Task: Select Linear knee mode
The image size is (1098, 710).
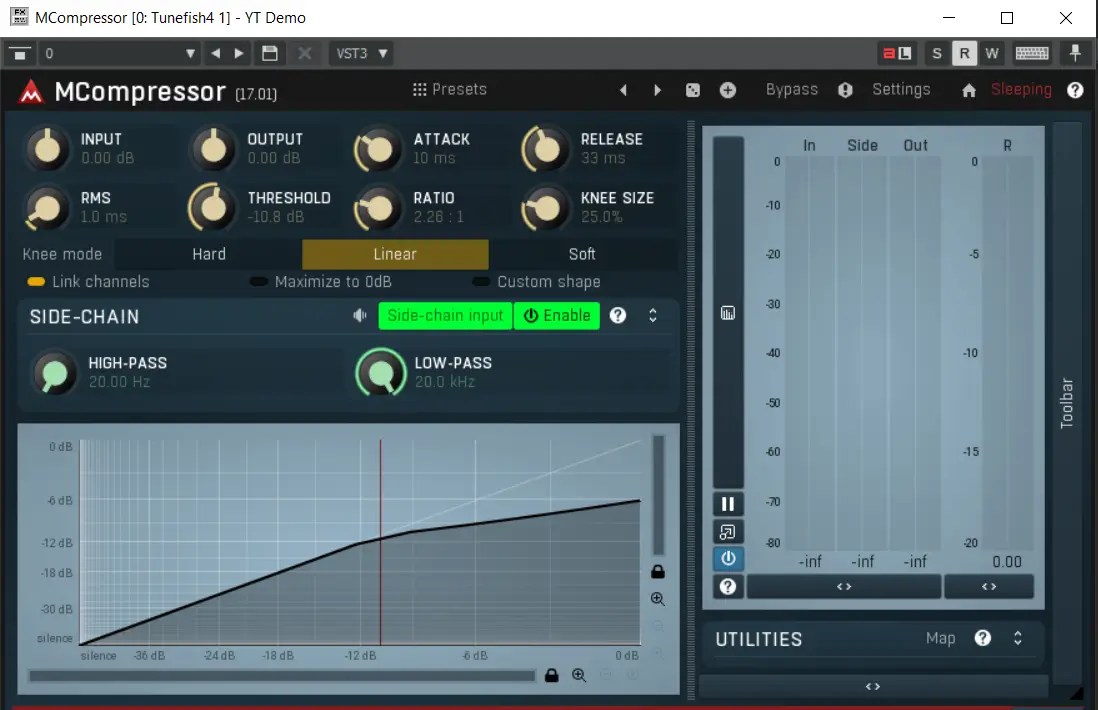Action: click(395, 254)
